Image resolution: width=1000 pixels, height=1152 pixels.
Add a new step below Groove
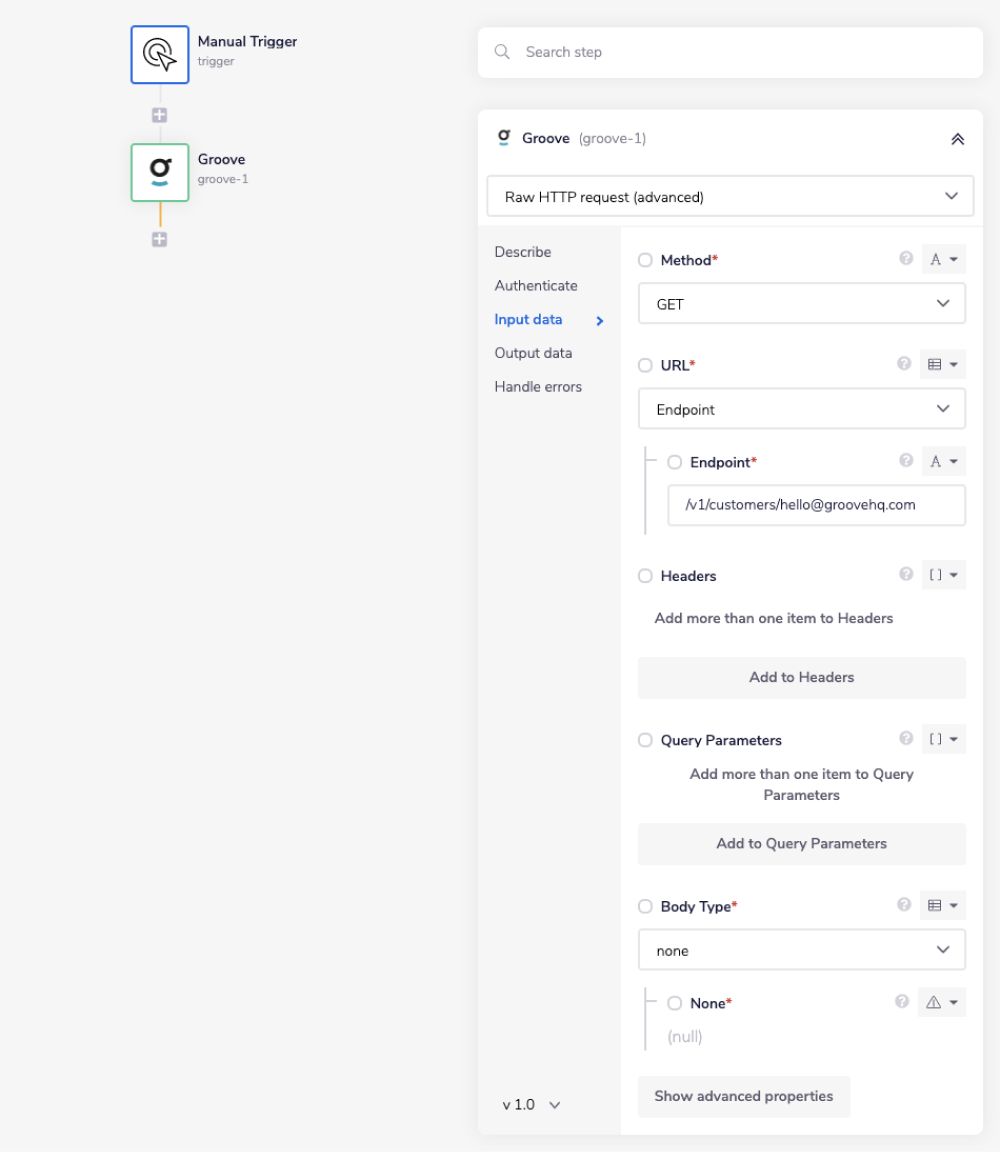coord(159,239)
